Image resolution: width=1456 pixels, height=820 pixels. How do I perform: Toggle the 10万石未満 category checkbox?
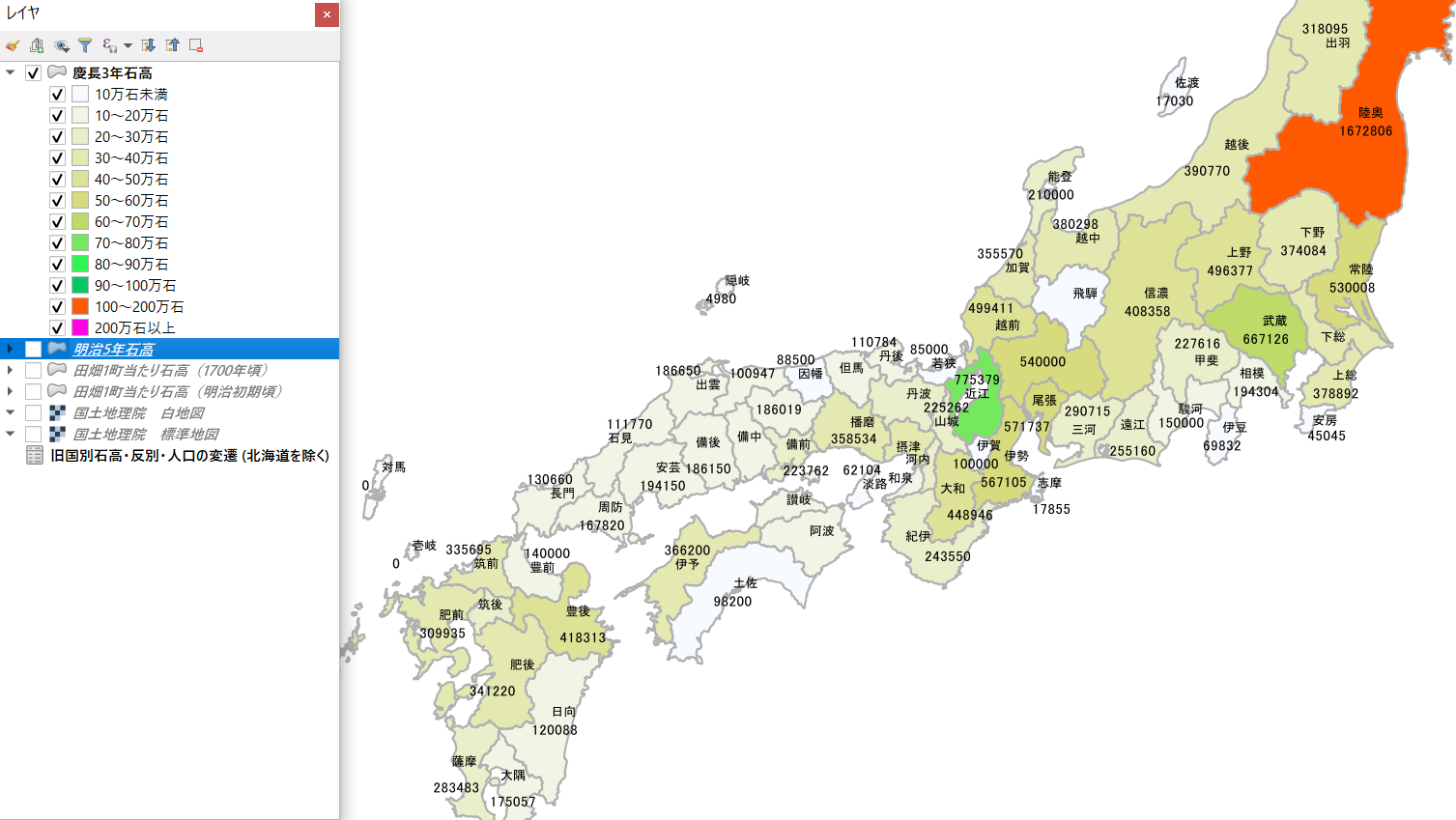[x=57, y=94]
